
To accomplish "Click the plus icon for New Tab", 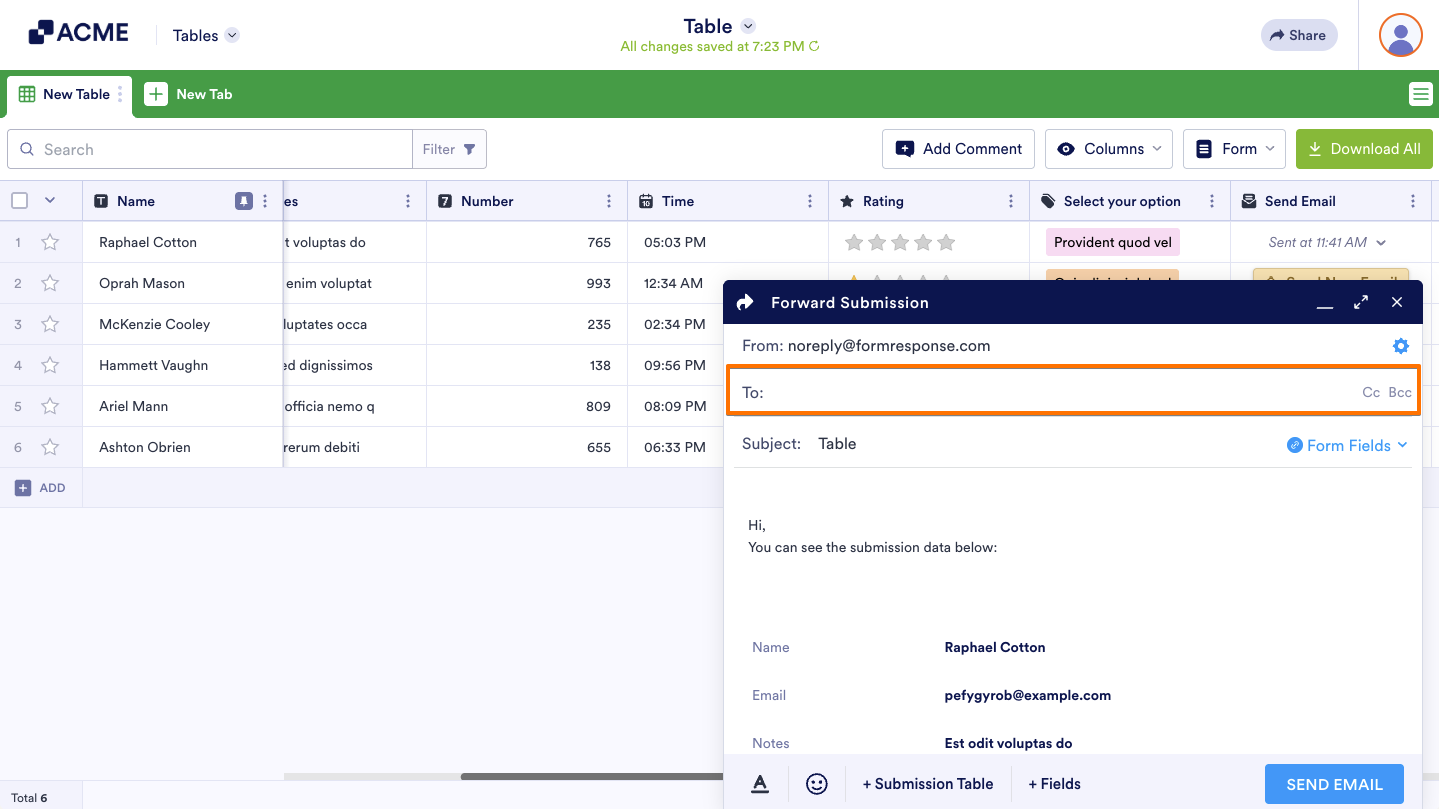I will pos(156,94).
